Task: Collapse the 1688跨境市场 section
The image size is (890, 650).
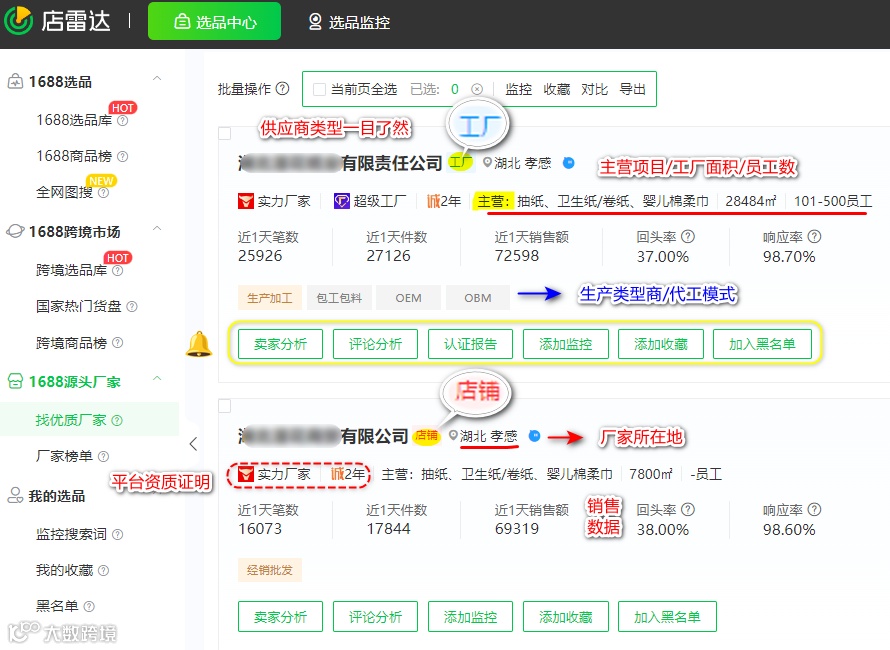Action: click(x=157, y=229)
